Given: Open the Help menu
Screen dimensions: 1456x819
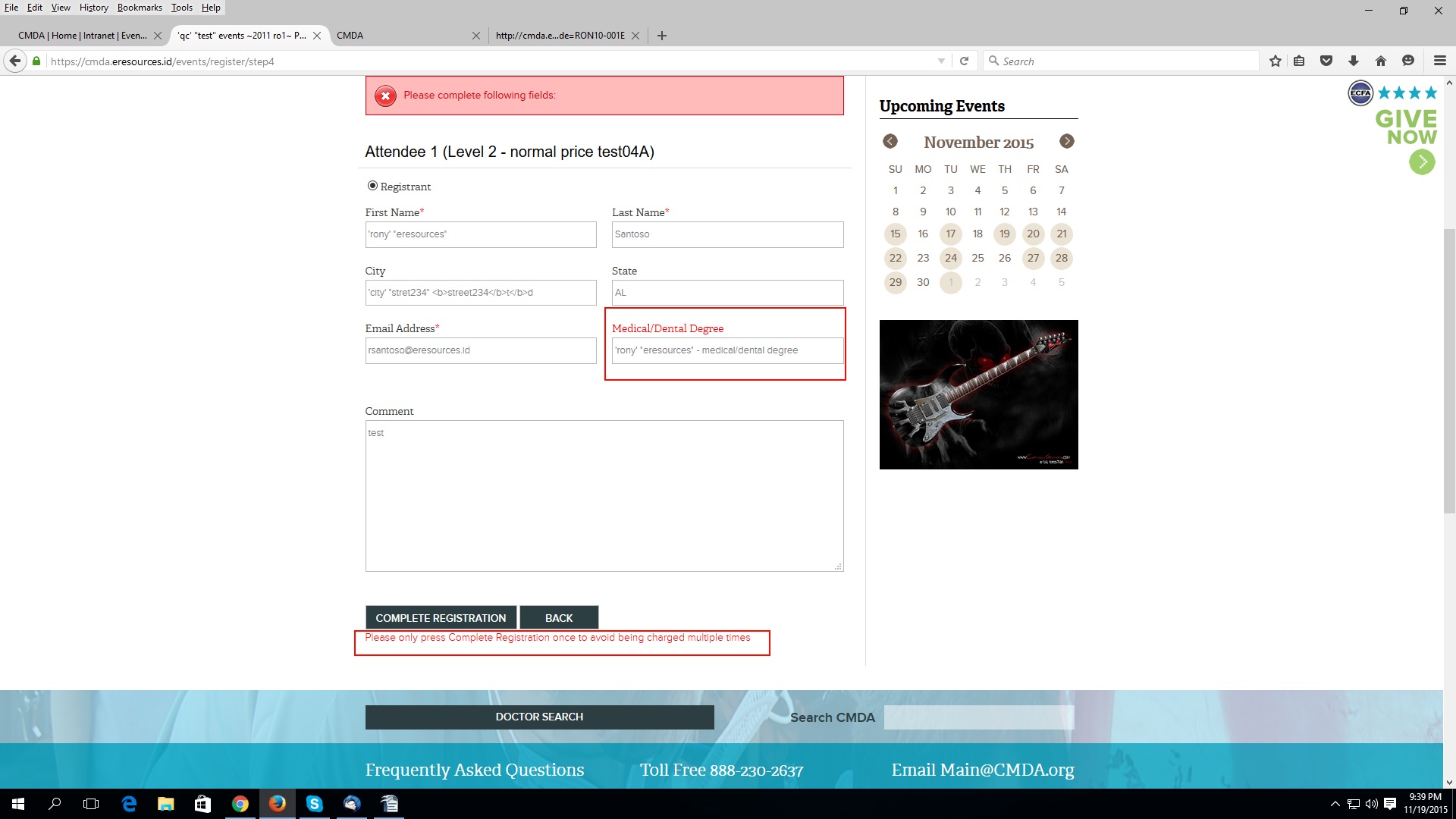Looking at the screenshot, I should (211, 8).
